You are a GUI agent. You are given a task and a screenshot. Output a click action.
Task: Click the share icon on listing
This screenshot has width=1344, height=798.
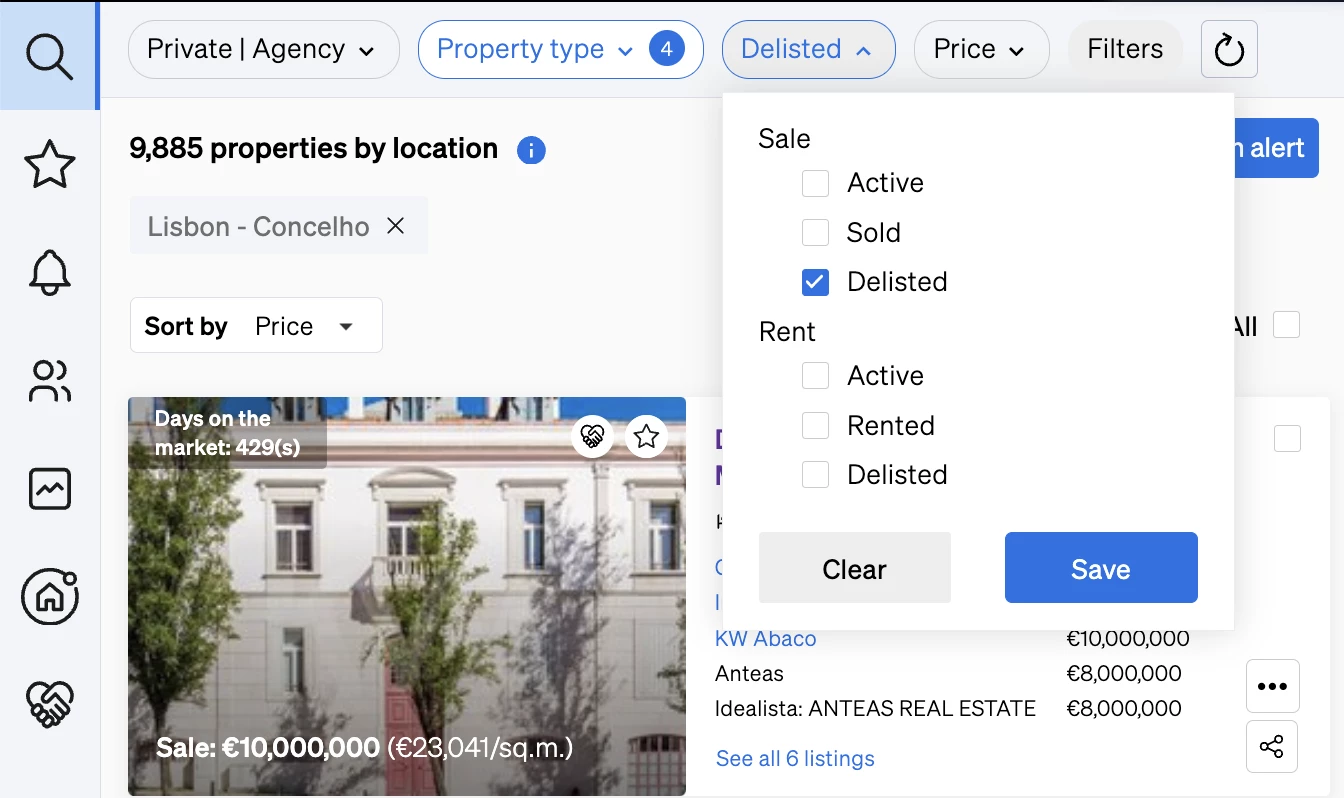[x=1272, y=747]
